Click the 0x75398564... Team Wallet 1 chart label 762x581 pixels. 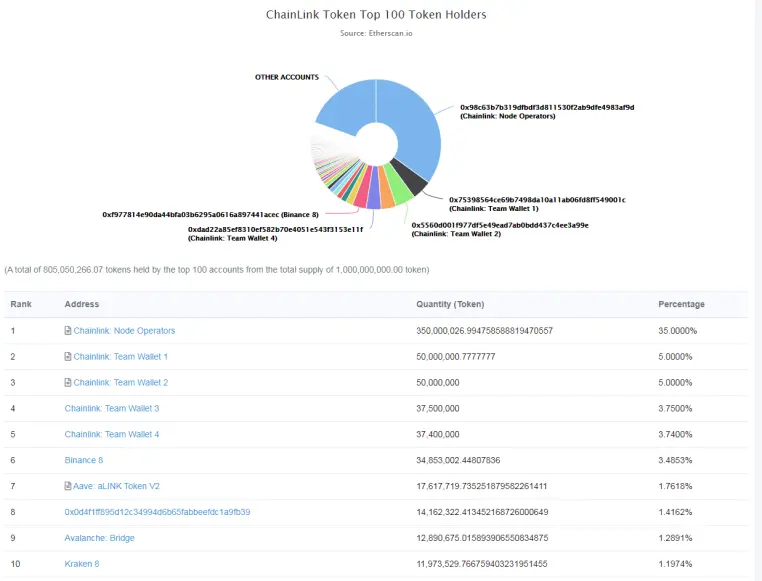pos(537,204)
